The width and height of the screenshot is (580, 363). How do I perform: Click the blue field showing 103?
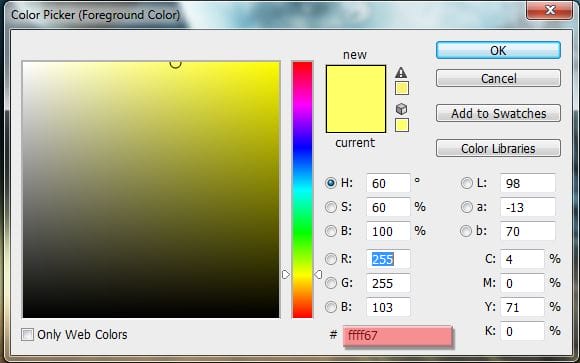[x=388, y=307]
